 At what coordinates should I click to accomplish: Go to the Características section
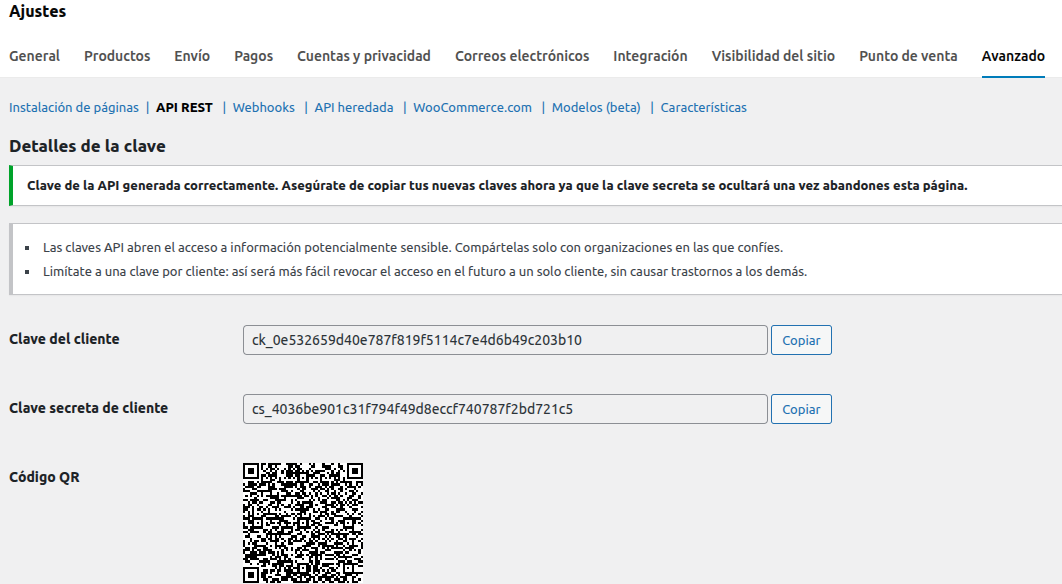(x=703, y=107)
